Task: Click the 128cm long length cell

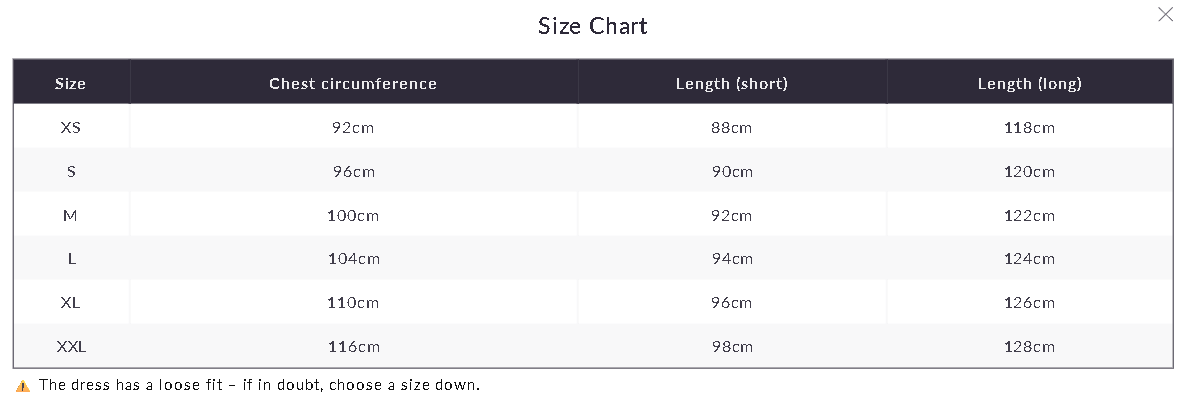Action: click(1029, 347)
